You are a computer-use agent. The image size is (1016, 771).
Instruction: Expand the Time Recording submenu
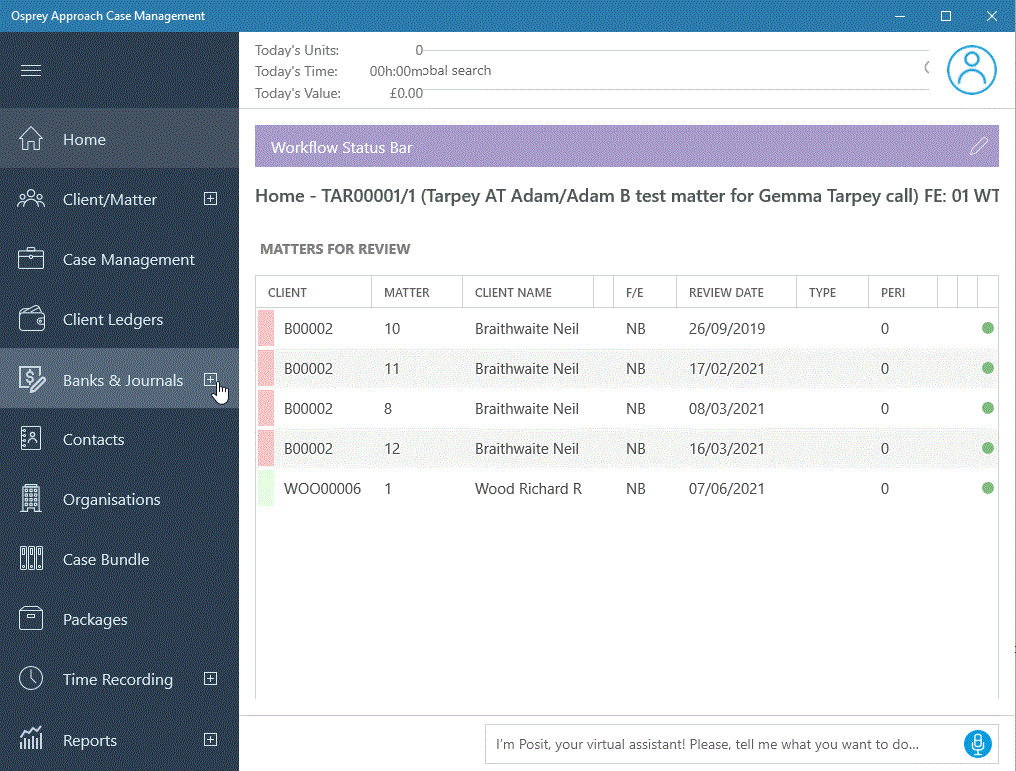[210, 678]
